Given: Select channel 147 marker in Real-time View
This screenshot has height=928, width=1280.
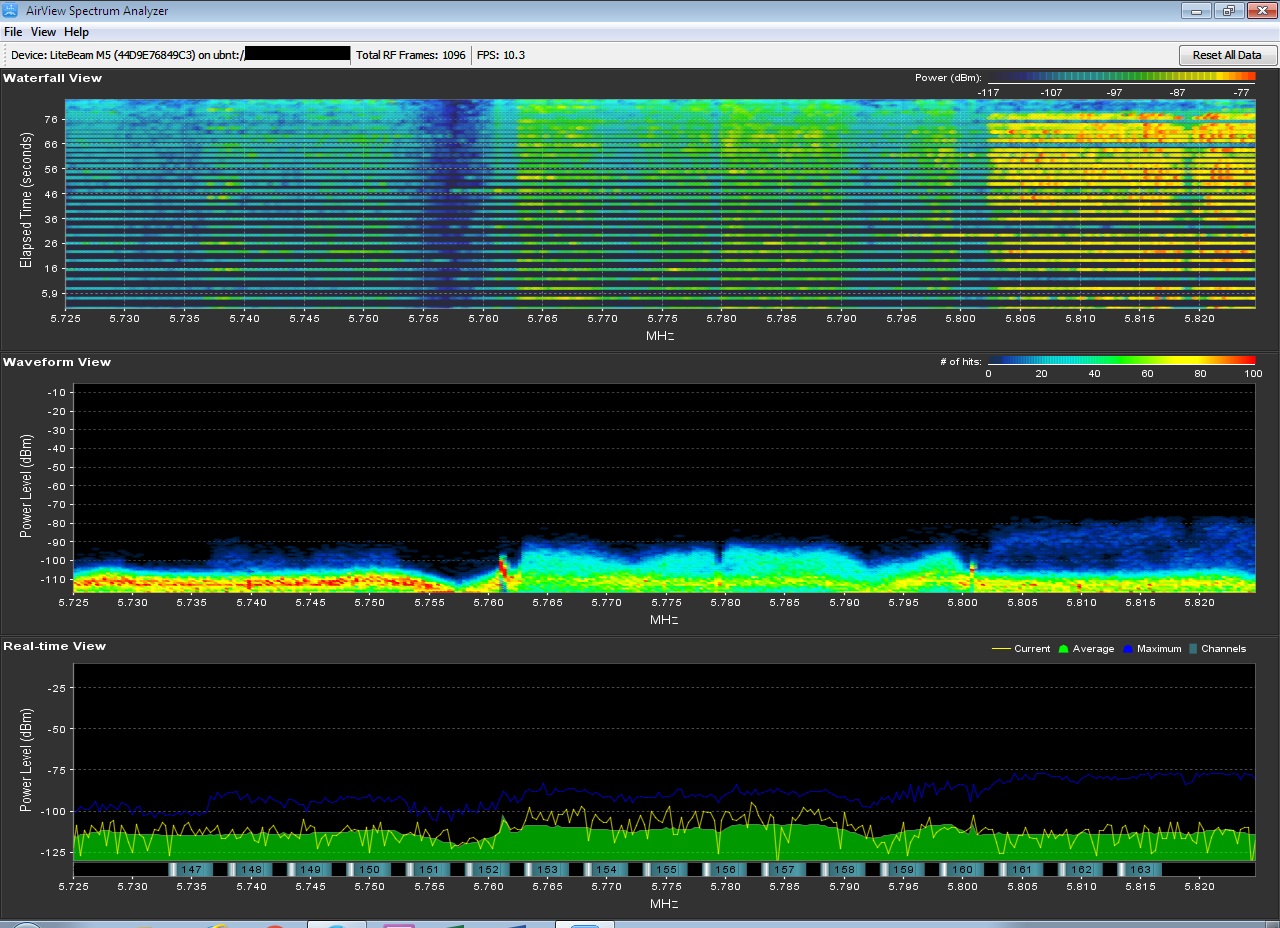Looking at the screenshot, I should tap(192, 870).
